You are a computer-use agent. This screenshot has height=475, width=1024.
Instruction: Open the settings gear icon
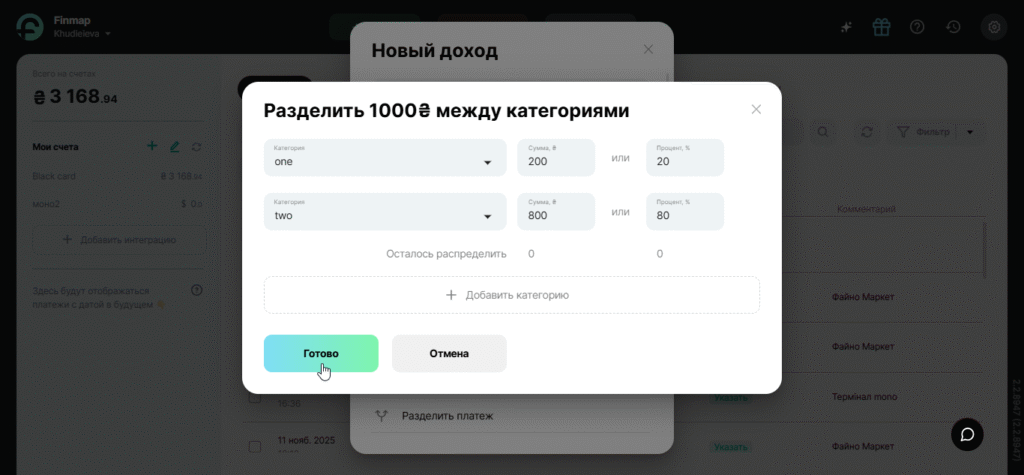[993, 27]
